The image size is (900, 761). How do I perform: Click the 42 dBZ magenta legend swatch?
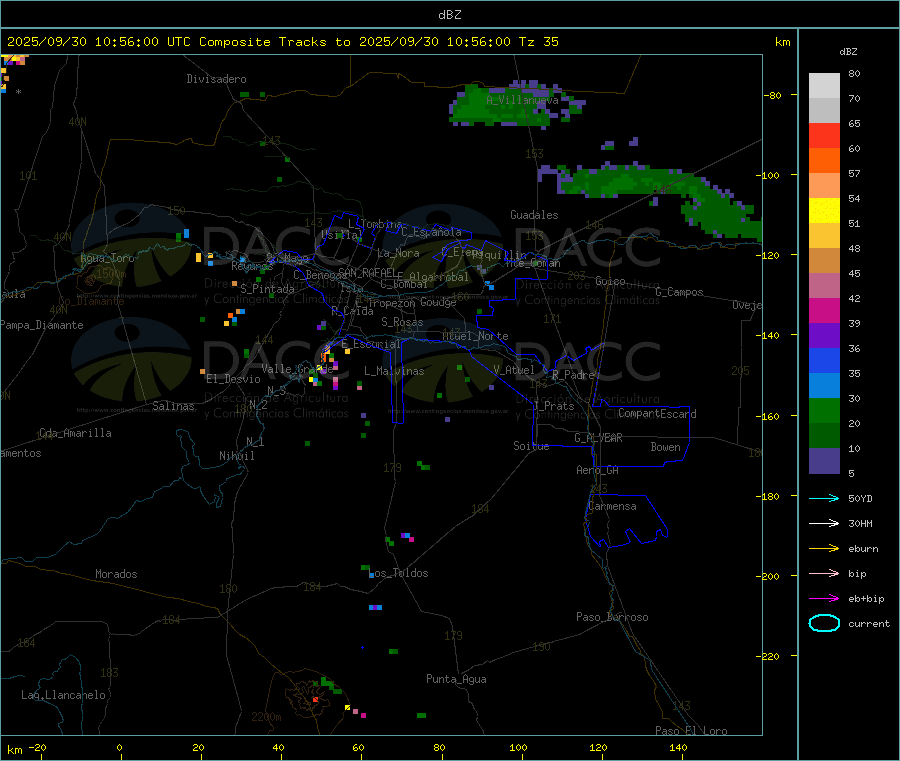pyautogui.click(x=824, y=310)
